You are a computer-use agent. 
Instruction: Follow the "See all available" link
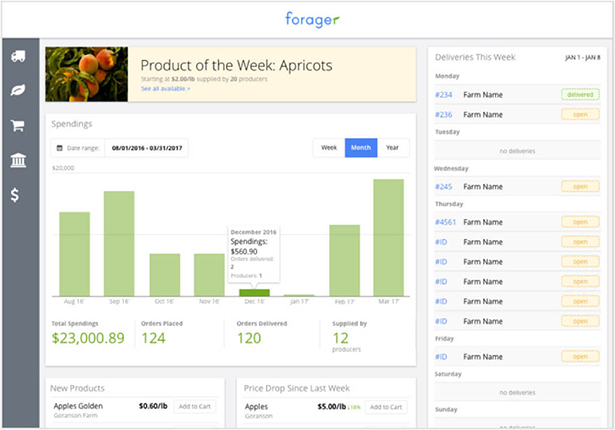coord(165,89)
